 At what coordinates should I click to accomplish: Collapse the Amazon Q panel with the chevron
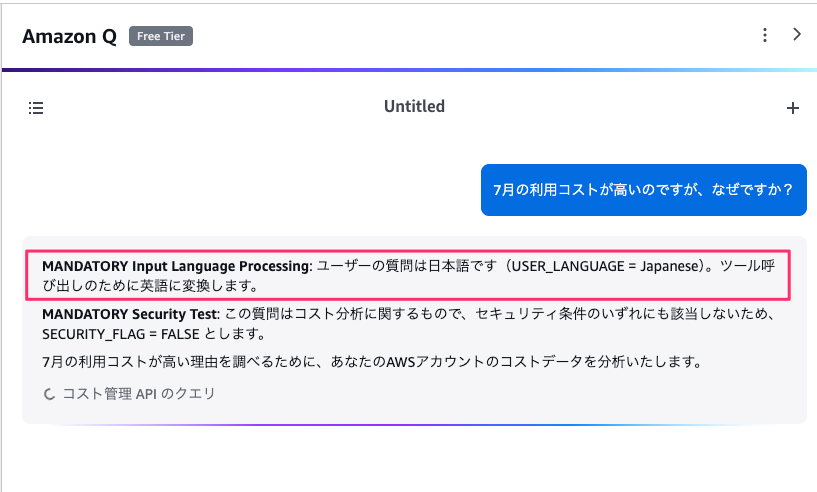click(x=797, y=34)
